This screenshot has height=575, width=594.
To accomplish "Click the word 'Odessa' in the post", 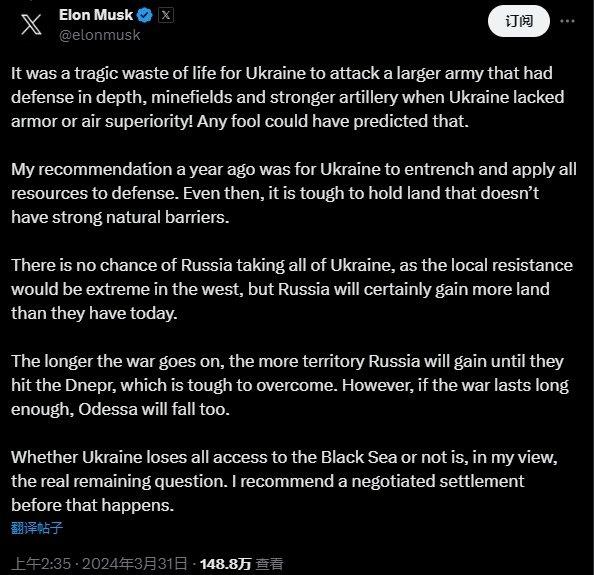I will (x=108, y=409).
